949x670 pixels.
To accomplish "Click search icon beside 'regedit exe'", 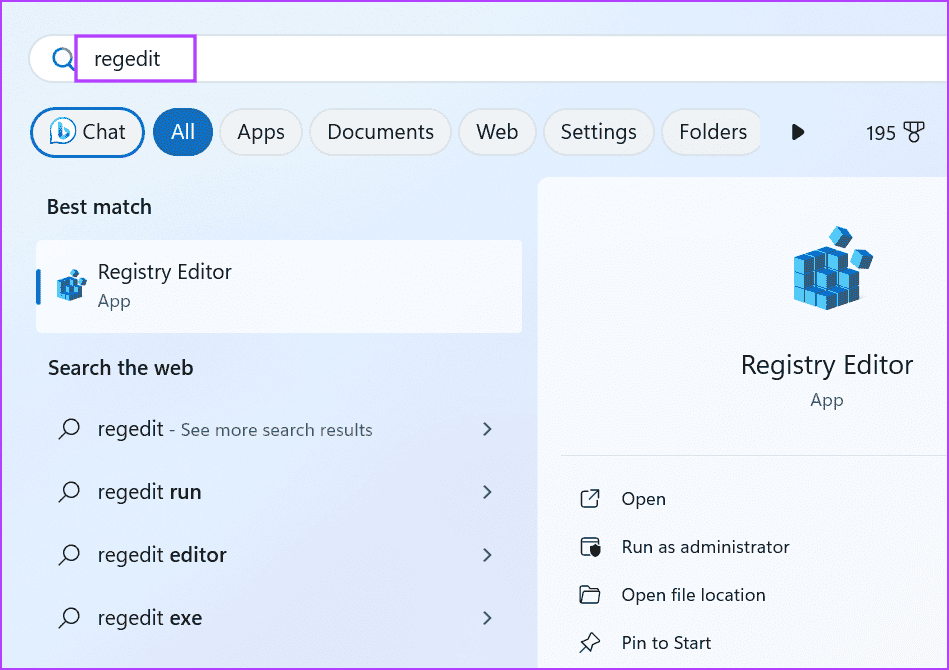I will click(69, 618).
